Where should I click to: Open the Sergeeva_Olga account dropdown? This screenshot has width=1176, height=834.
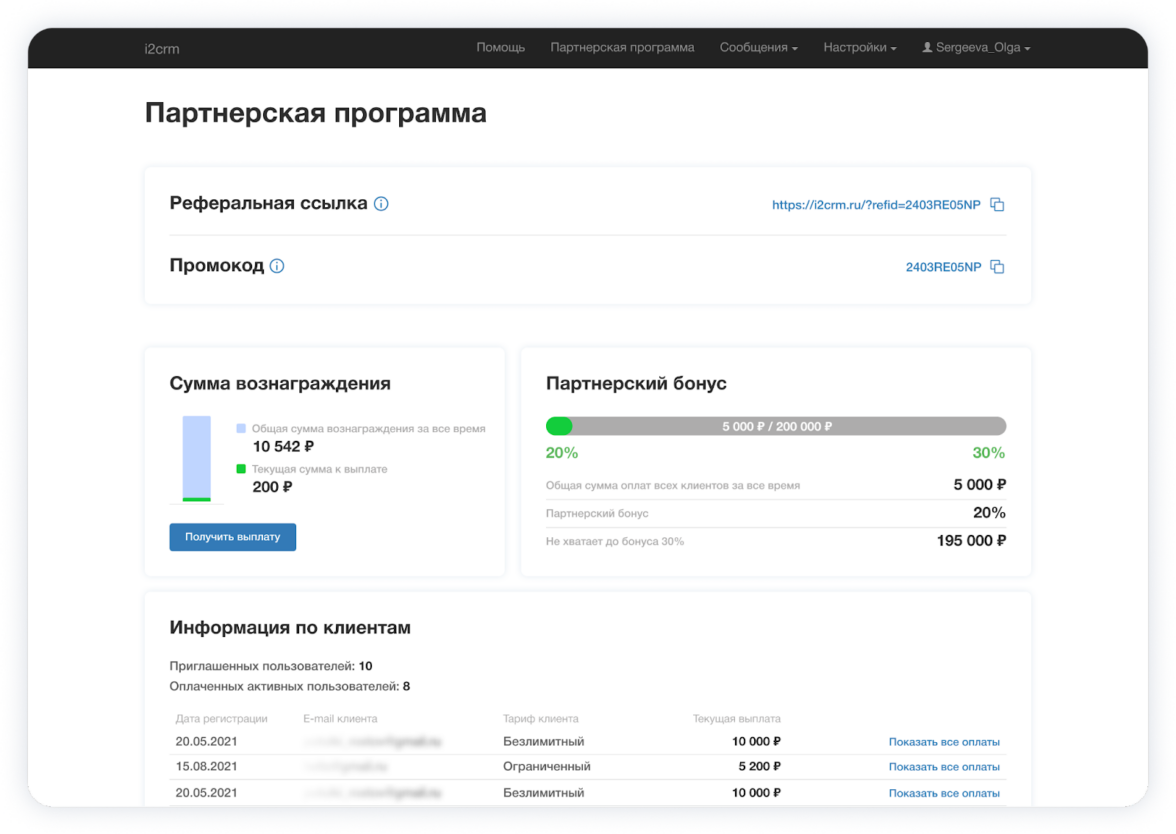tap(982, 48)
